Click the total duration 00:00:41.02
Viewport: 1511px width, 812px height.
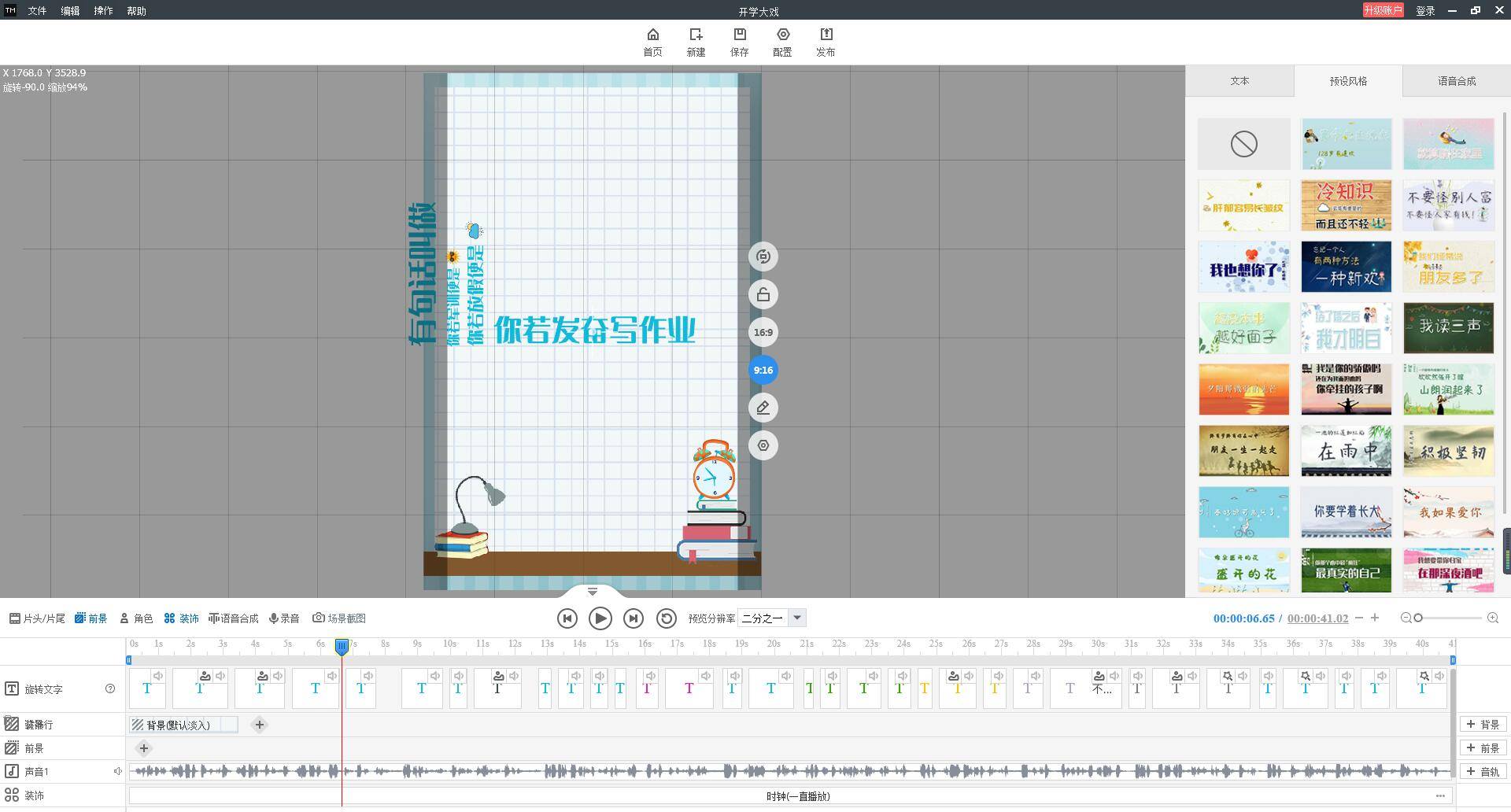1317,618
